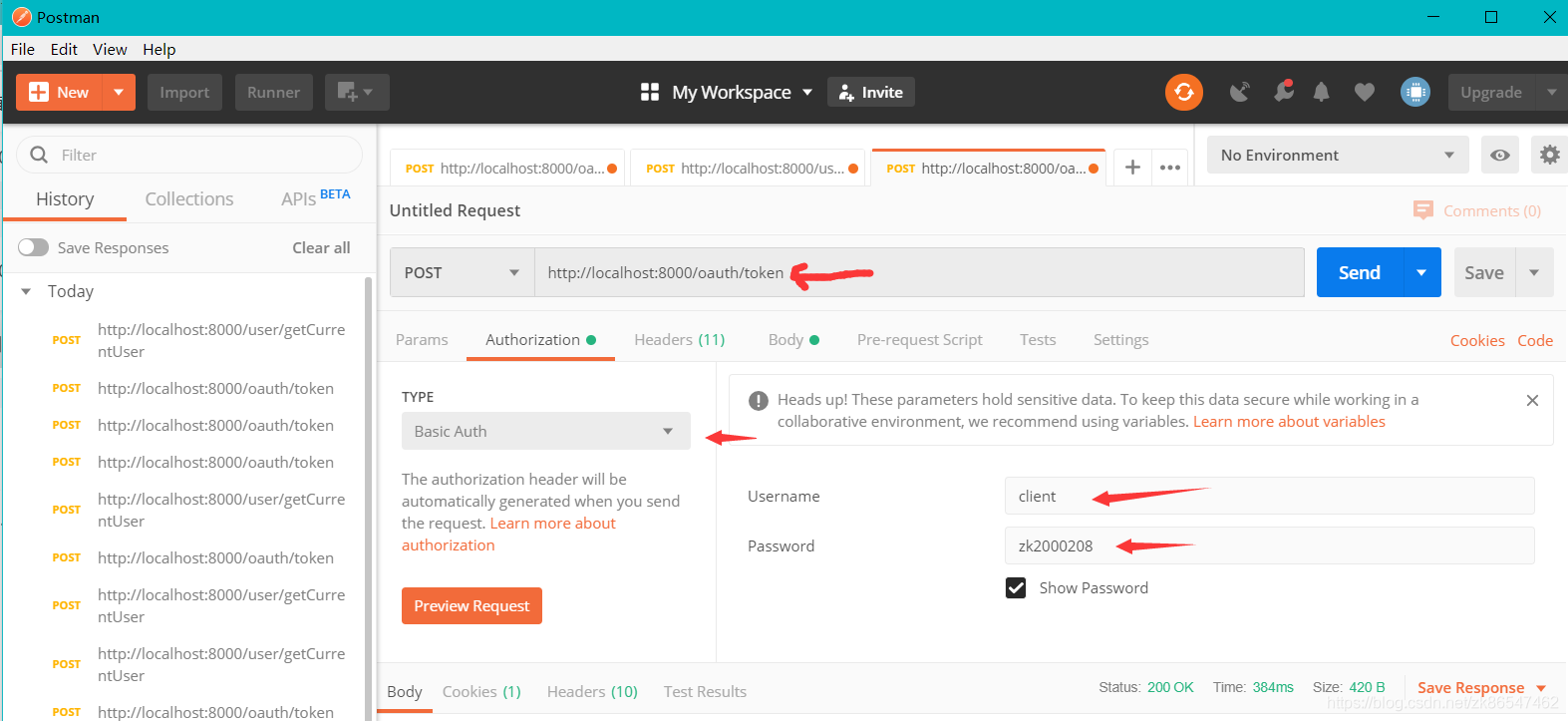
Task: Open Comments (0)
Action: (x=1477, y=210)
